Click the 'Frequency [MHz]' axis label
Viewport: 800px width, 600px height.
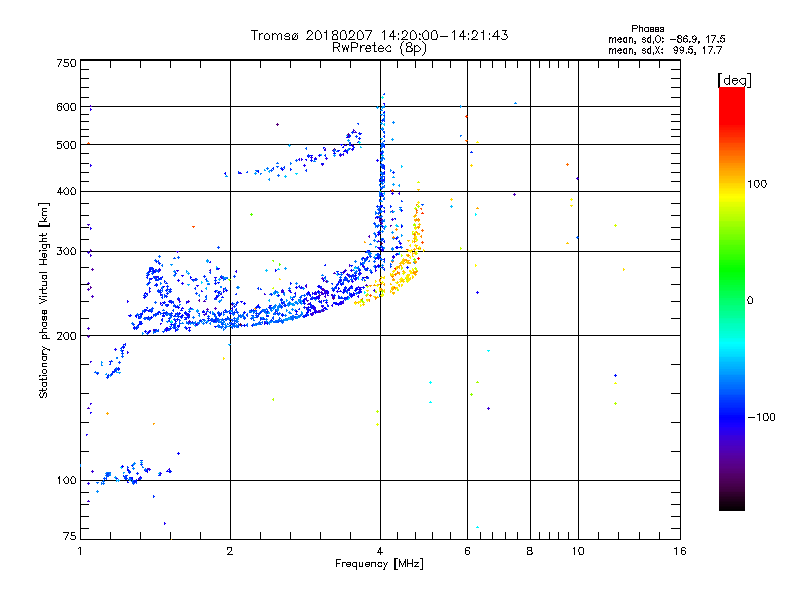coord(379,564)
